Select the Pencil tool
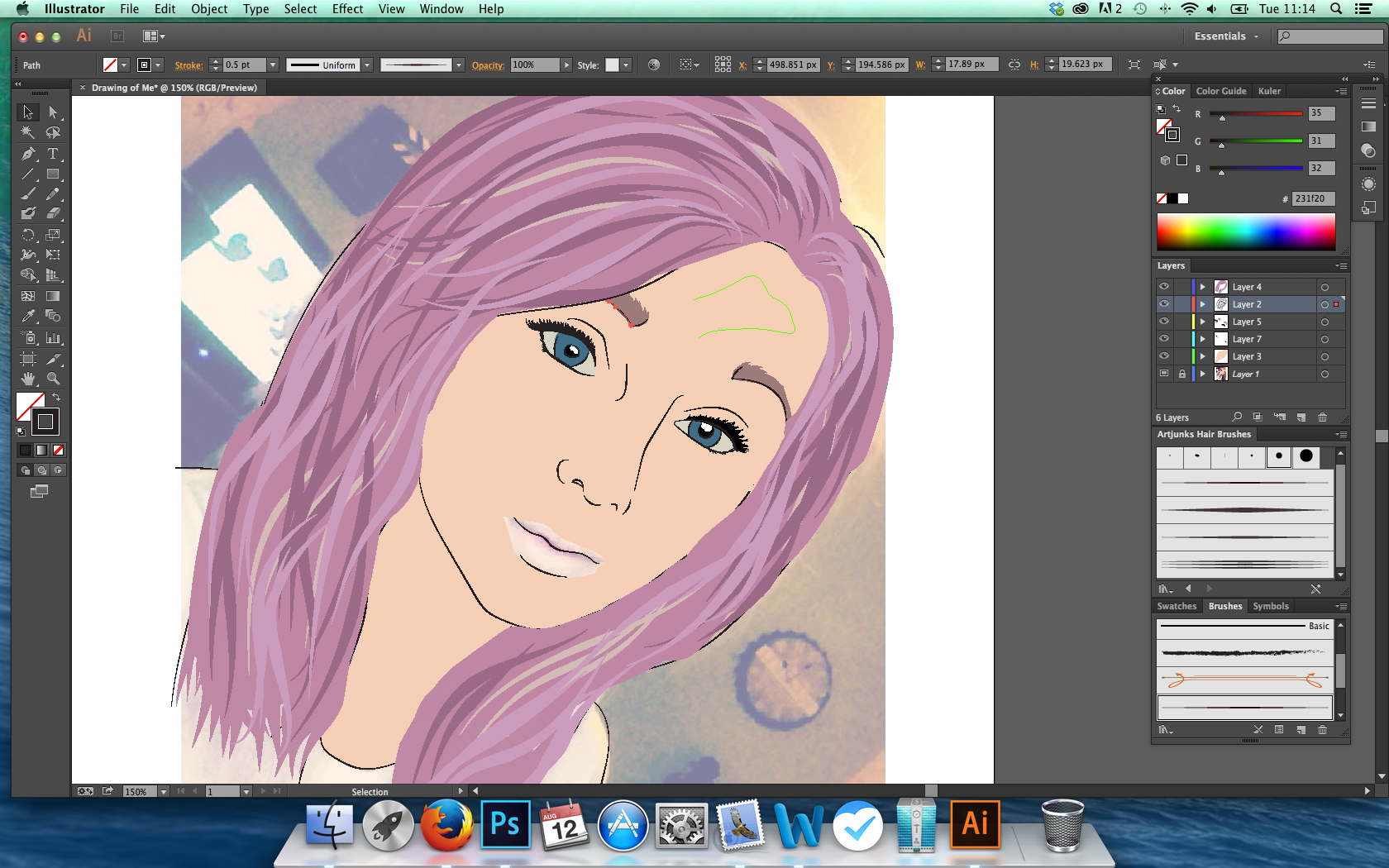 (53, 193)
